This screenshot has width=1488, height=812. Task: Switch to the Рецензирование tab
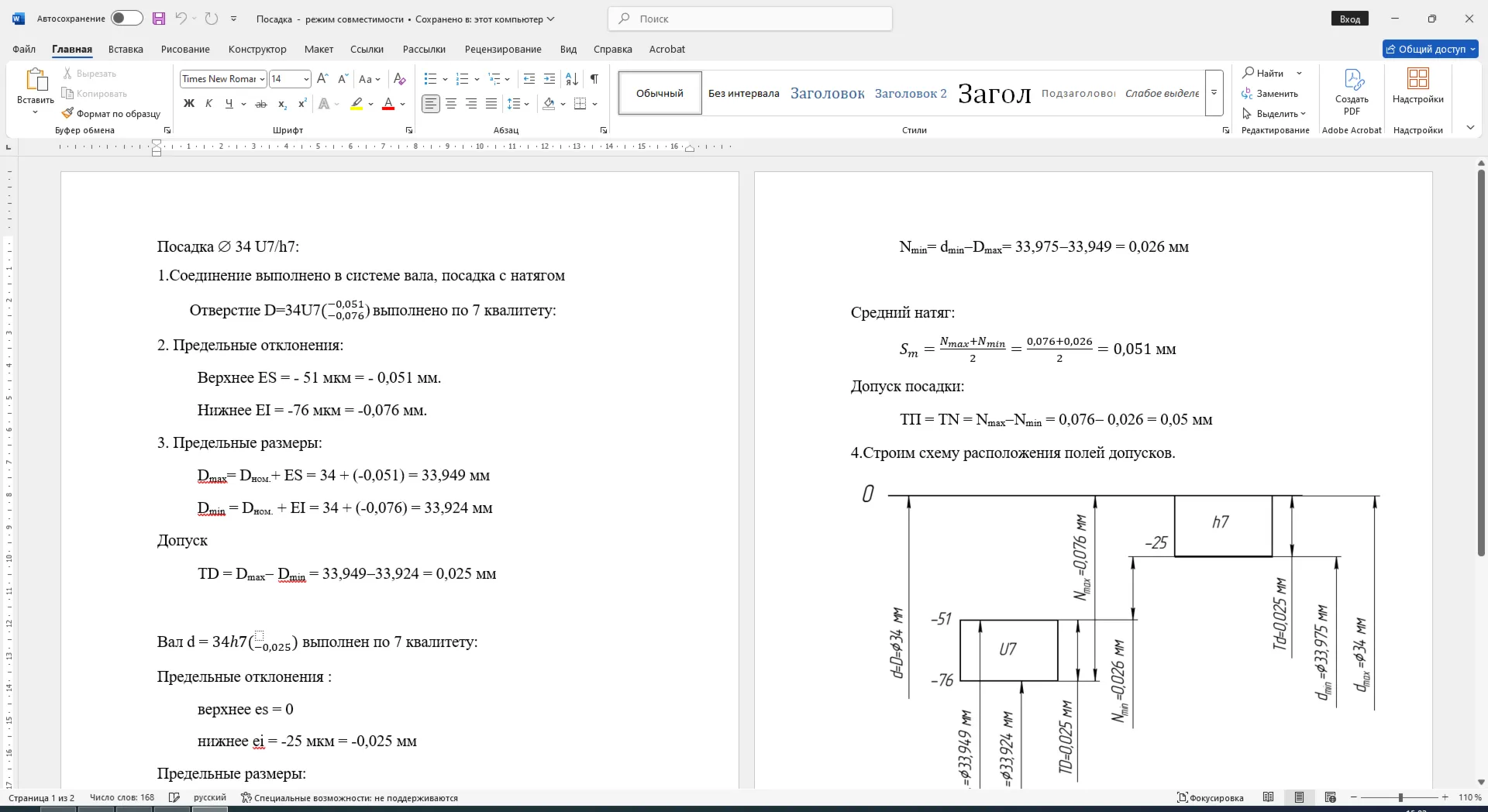point(503,49)
